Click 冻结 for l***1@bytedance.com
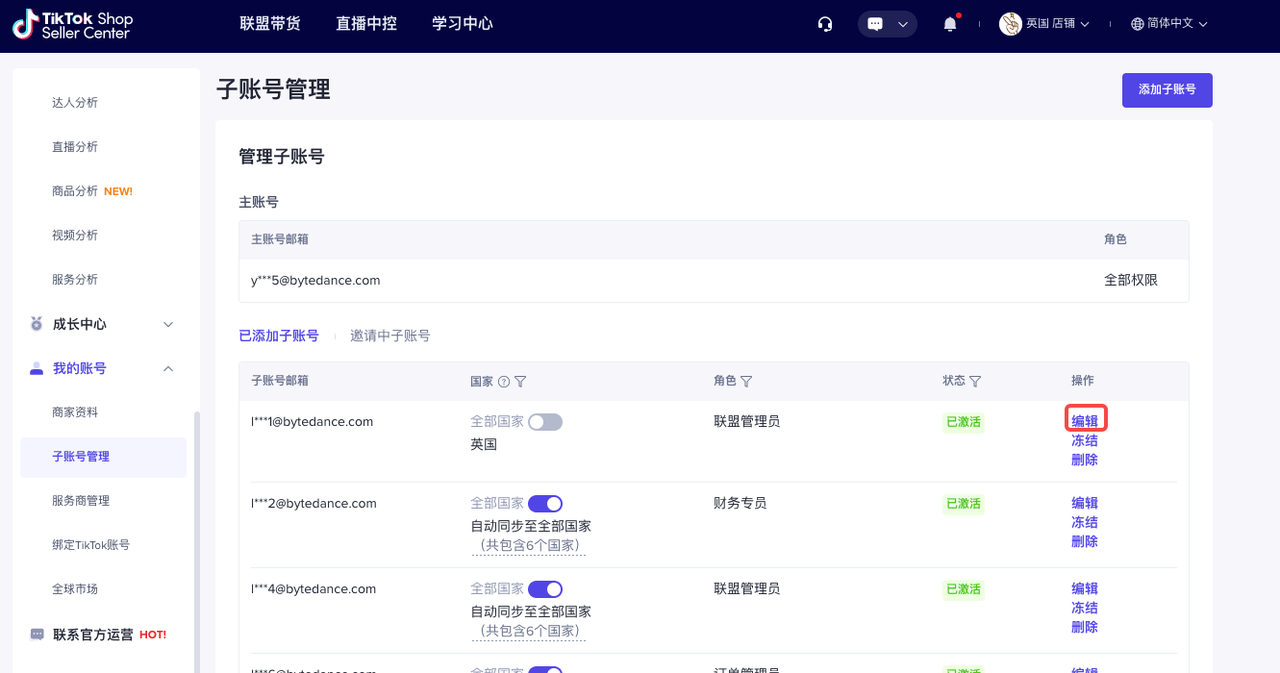This screenshot has height=673, width=1280. [1084, 441]
